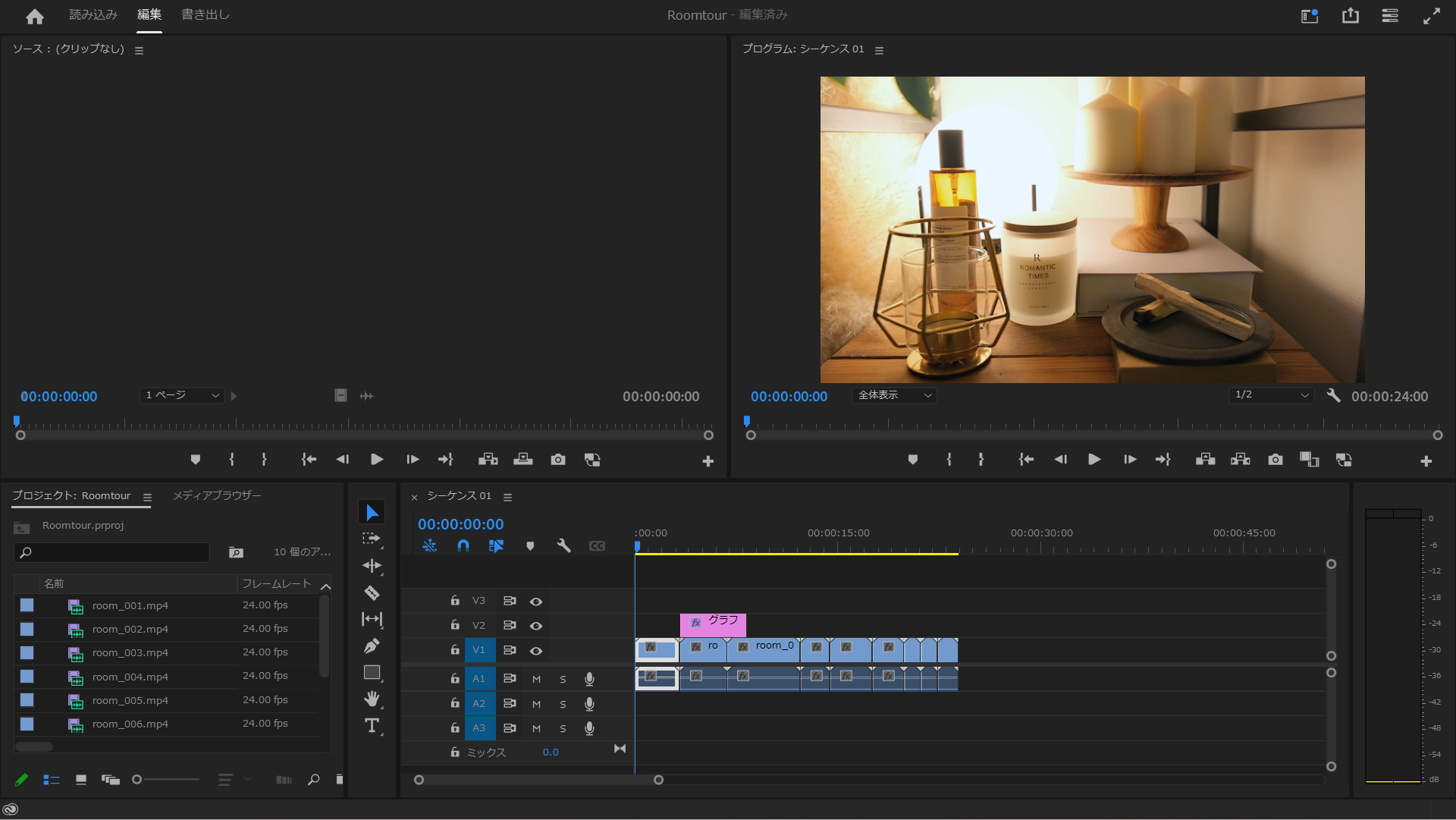1456x820 pixels.
Task: Open playback resolution 1/2 dropdown
Action: [1271, 395]
